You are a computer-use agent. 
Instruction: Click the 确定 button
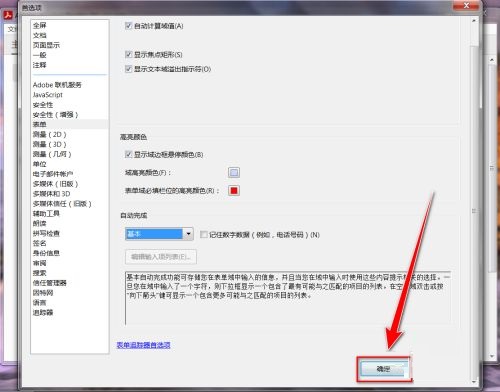384,369
